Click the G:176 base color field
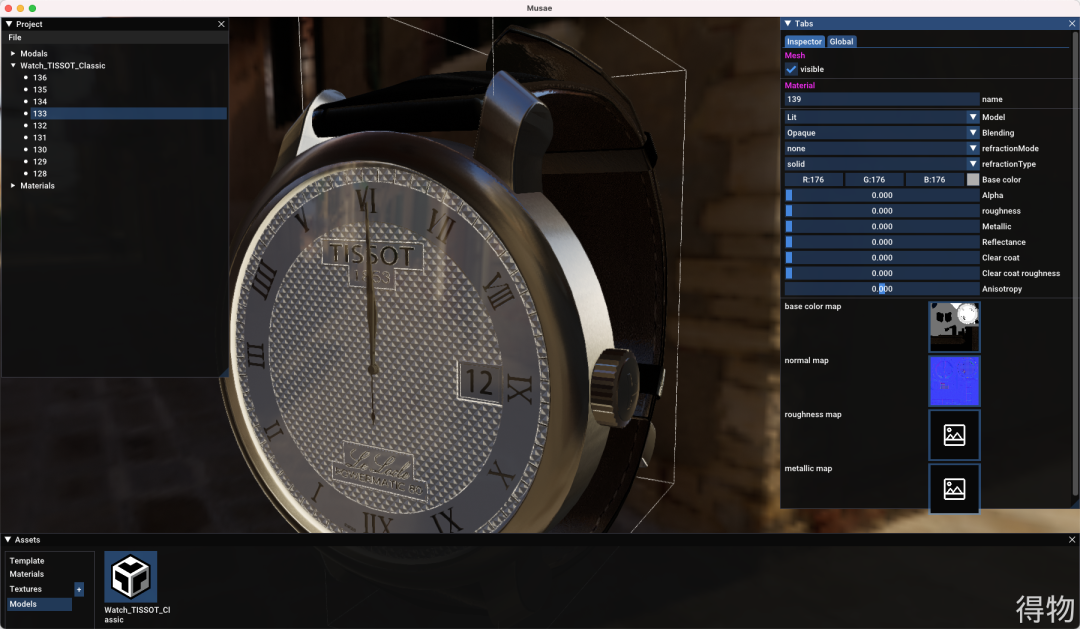Screen dimensions: 1080x629 point(874,180)
